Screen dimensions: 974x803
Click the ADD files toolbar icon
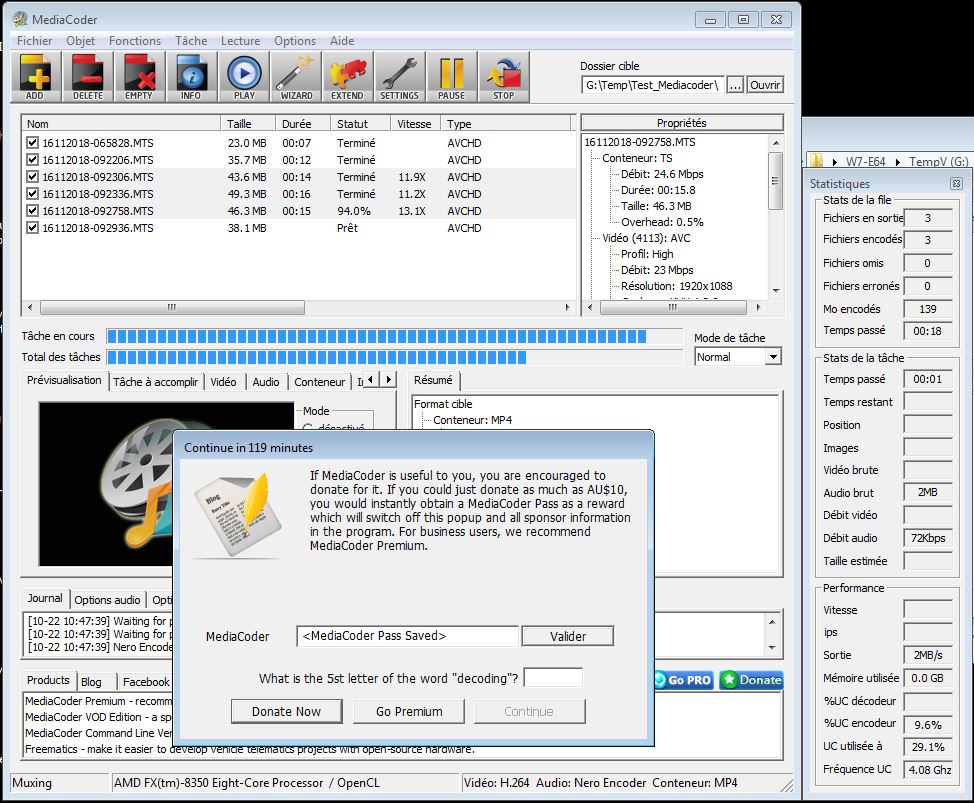tap(36, 77)
